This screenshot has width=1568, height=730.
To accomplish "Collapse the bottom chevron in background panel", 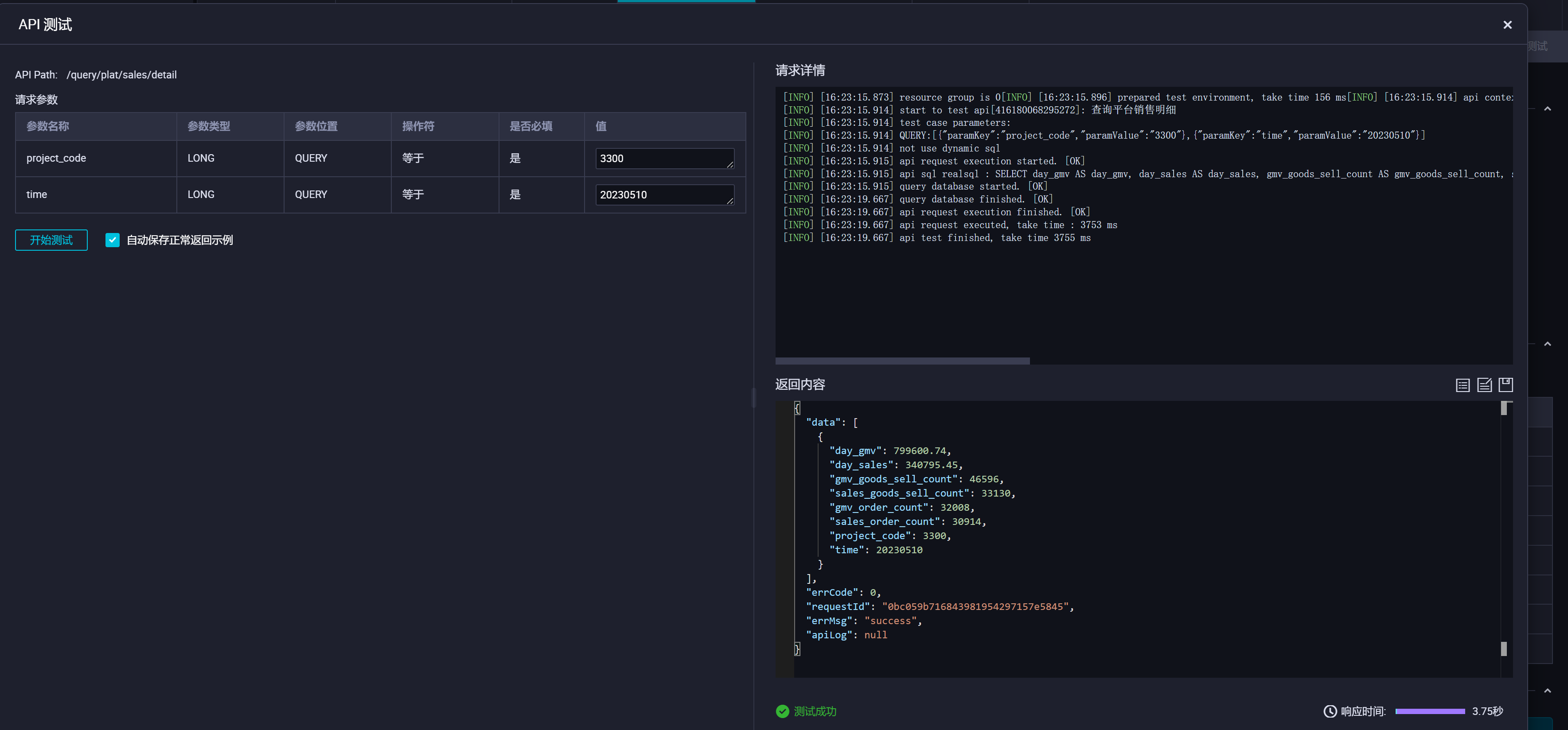I will point(1547,691).
